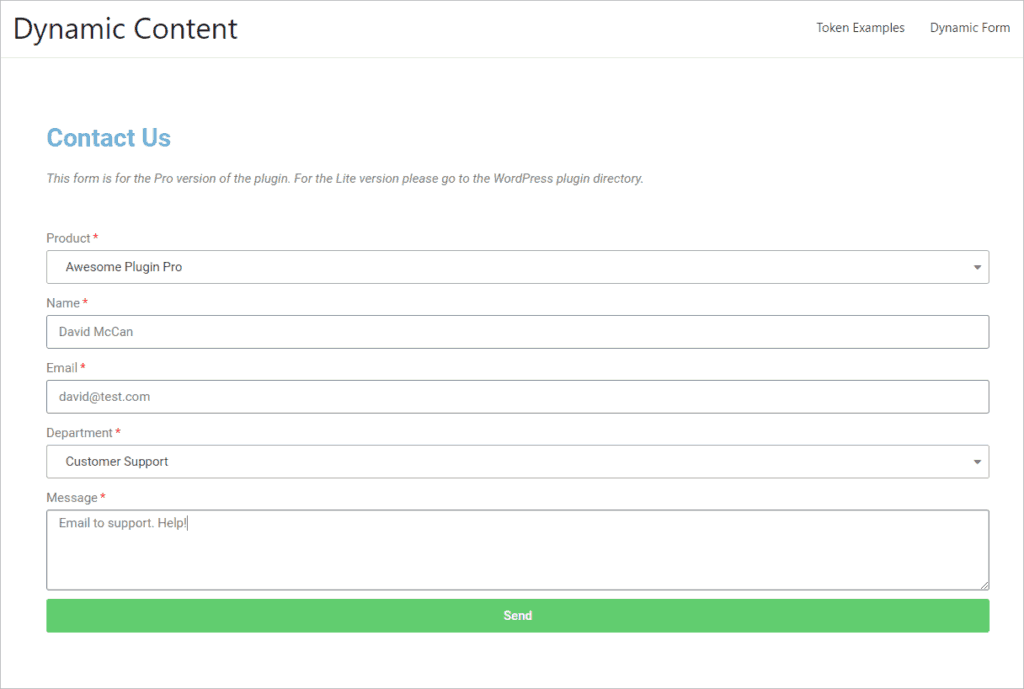This screenshot has height=689, width=1024.
Task: Click the Product dropdown arrow
Action: tap(976, 267)
